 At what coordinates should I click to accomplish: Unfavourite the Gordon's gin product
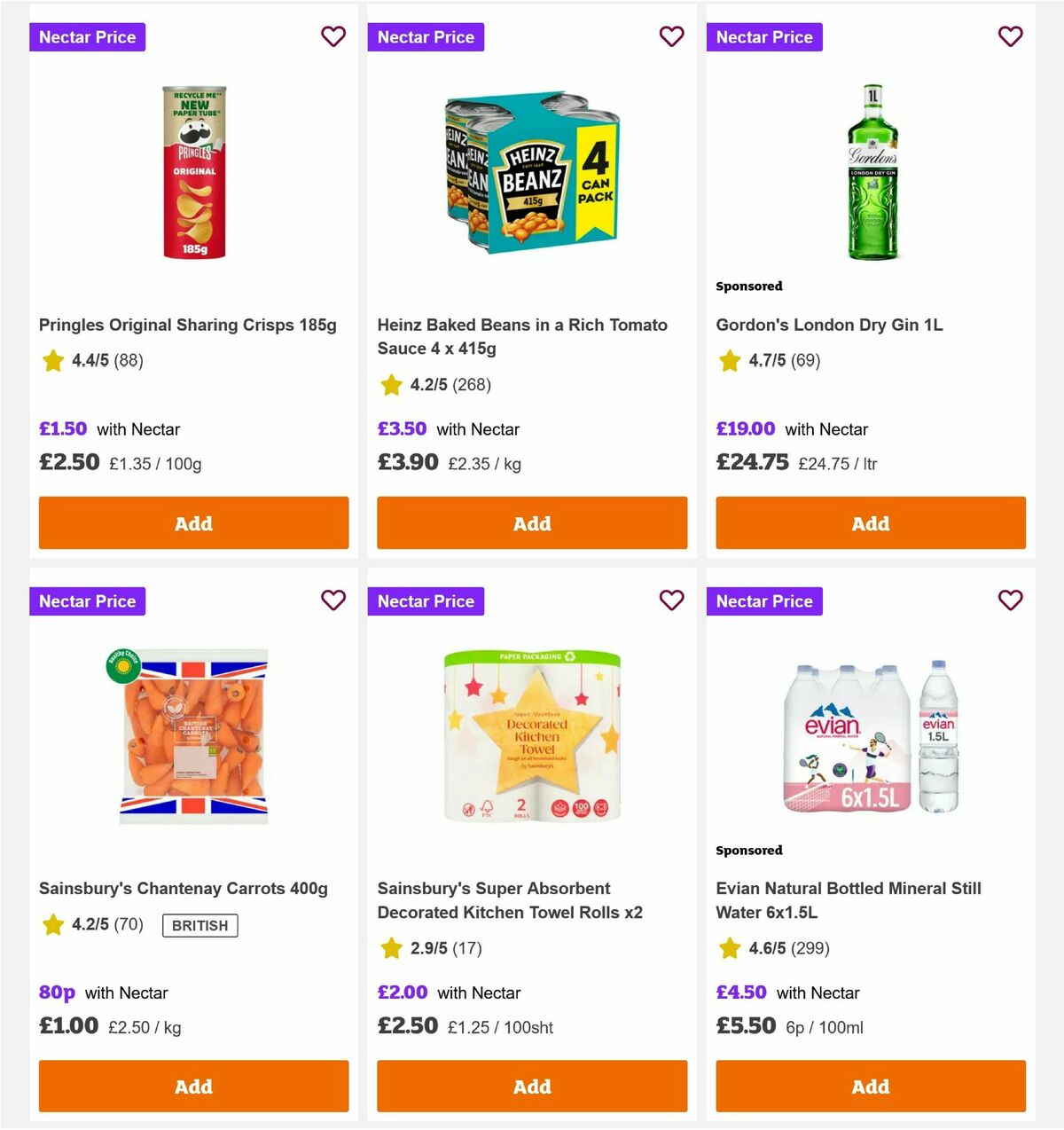(x=1010, y=36)
